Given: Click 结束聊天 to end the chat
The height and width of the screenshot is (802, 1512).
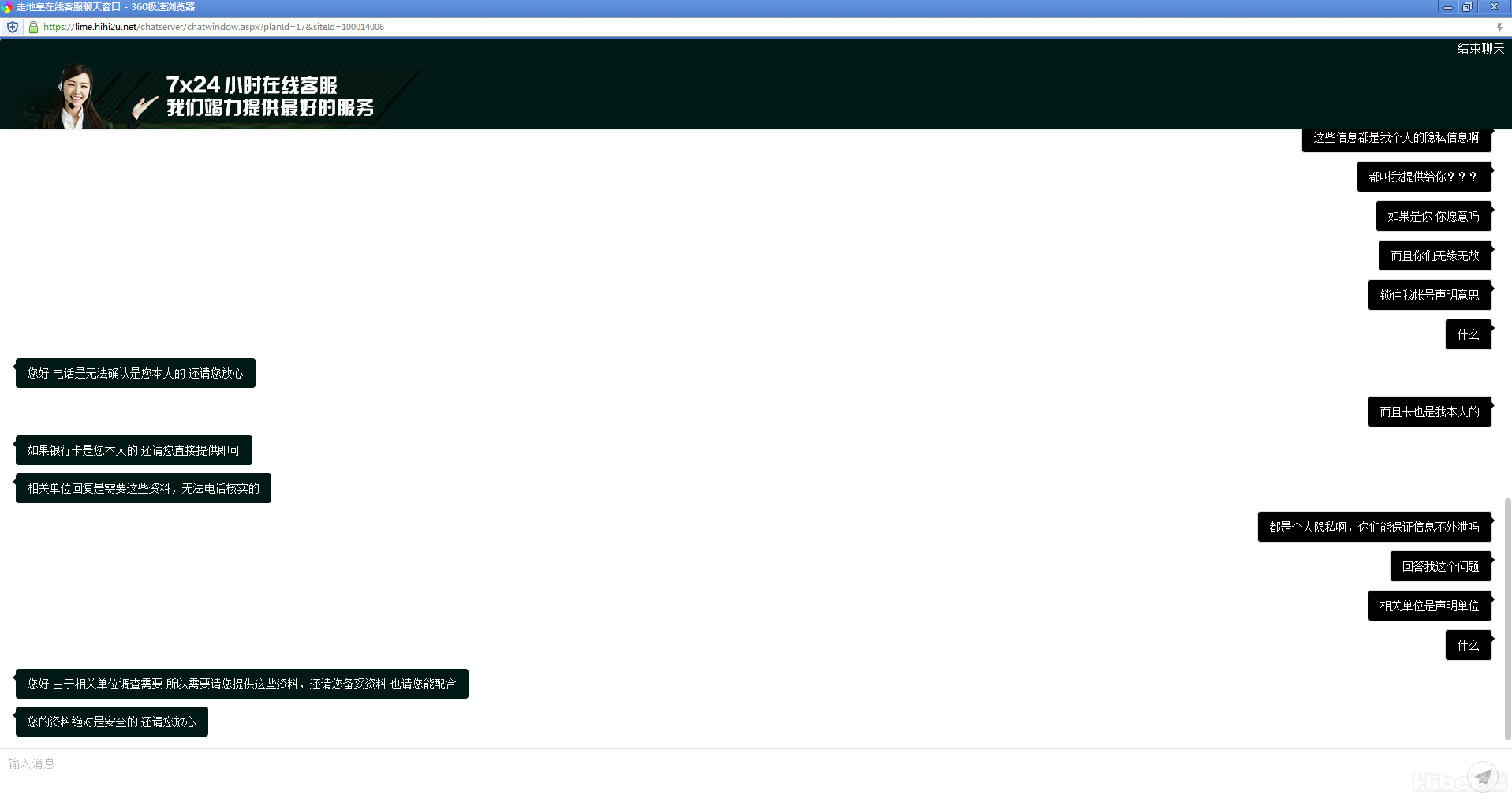Looking at the screenshot, I should (1480, 49).
